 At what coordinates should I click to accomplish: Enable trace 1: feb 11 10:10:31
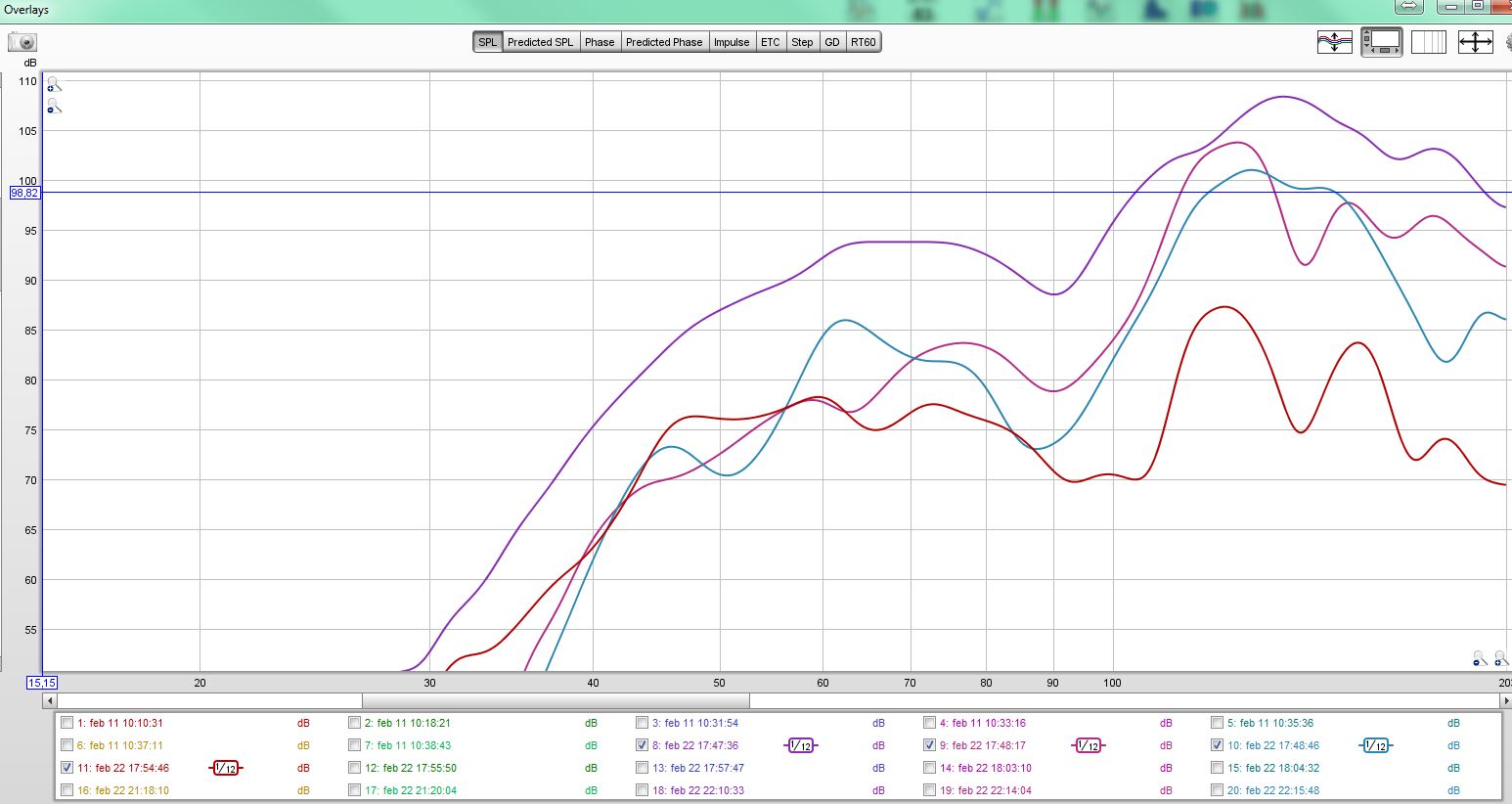tap(67, 723)
